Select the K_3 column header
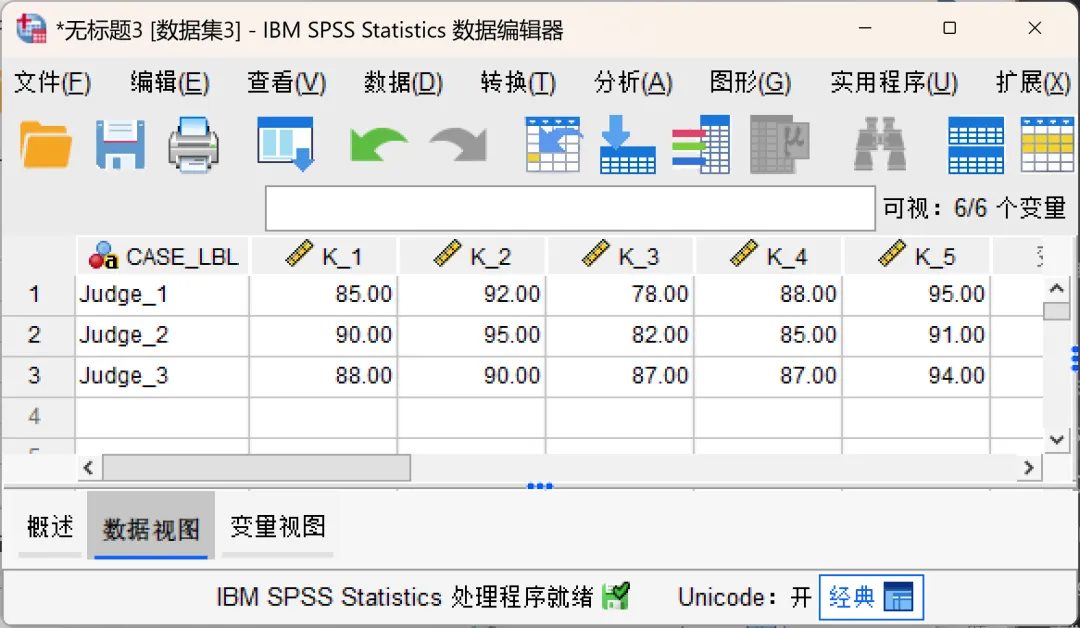Viewport: 1080px width, 628px height. coord(621,255)
